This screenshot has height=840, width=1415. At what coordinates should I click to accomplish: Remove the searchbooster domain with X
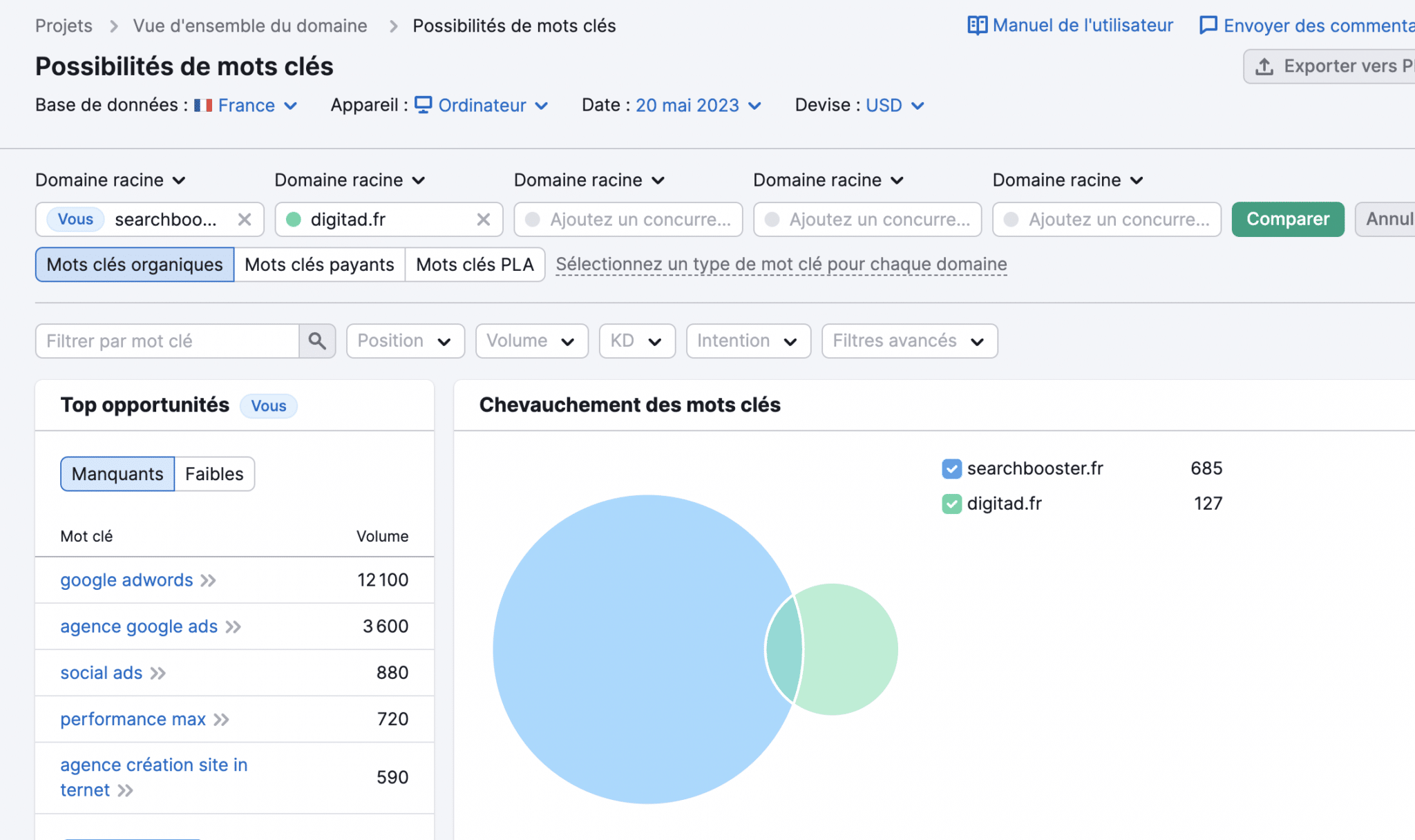click(x=245, y=220)
